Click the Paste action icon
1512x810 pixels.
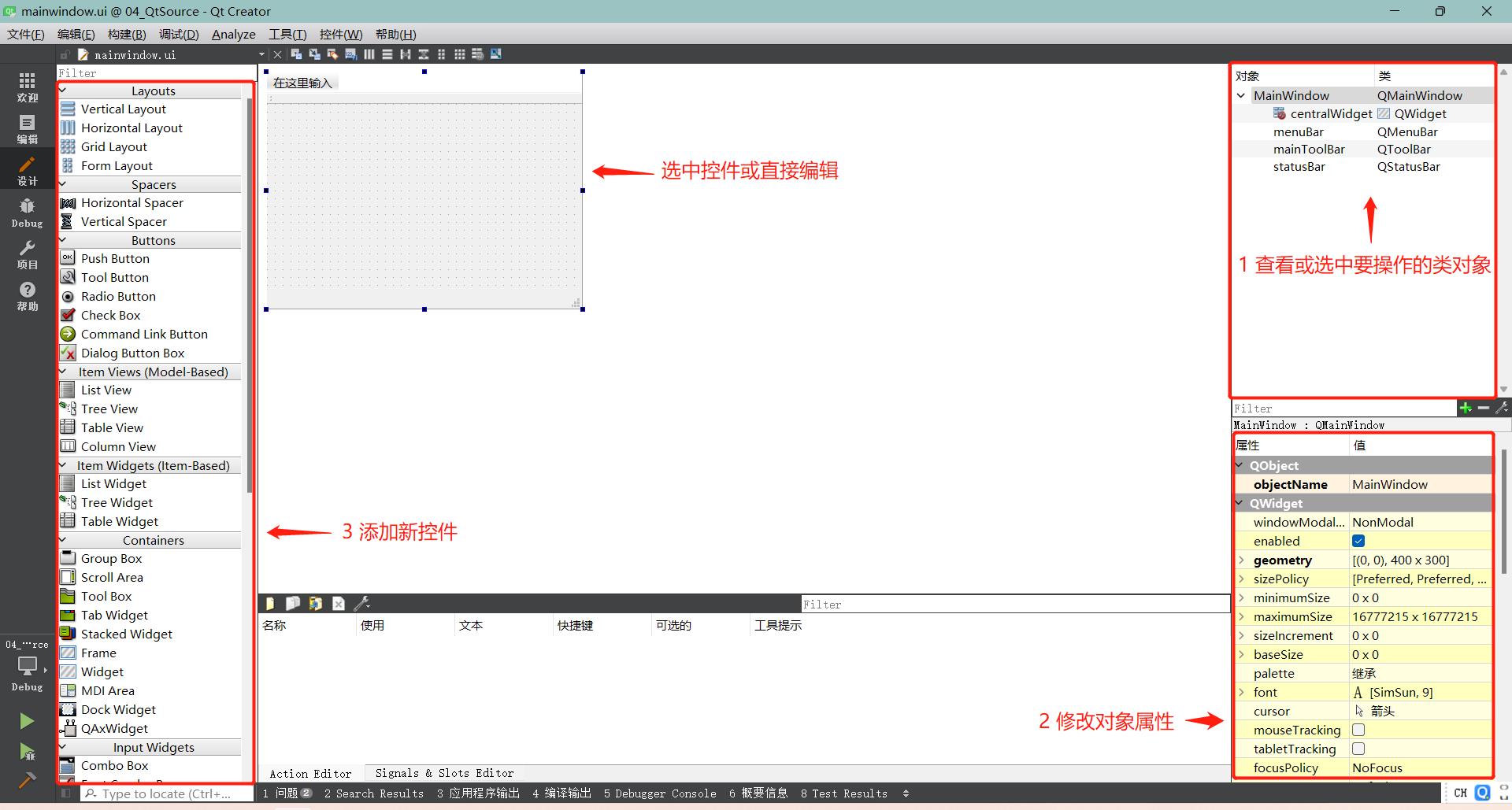316,604
